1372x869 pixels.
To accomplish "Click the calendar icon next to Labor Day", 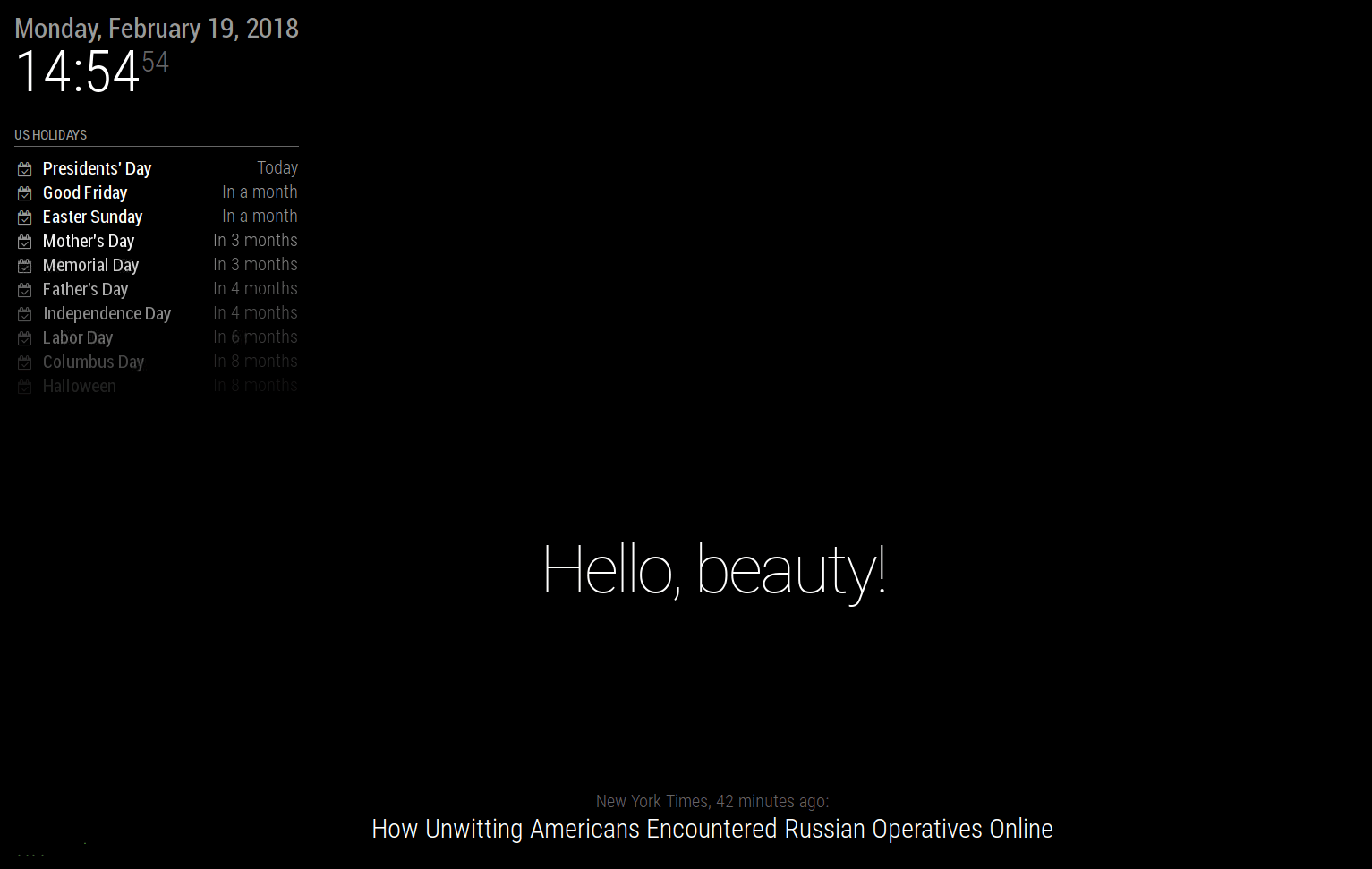I will point(25,338).
